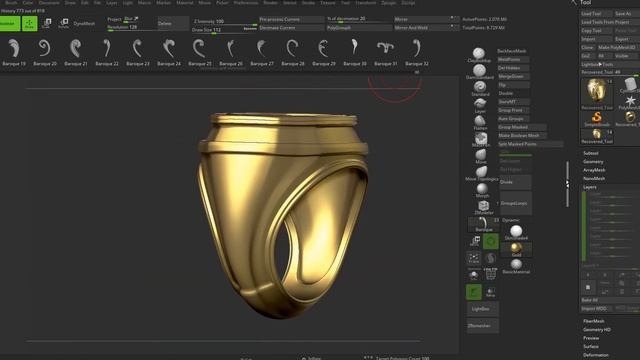Pick the BasicMaterial sphere
Screen dimensions: 640x360
516,267
